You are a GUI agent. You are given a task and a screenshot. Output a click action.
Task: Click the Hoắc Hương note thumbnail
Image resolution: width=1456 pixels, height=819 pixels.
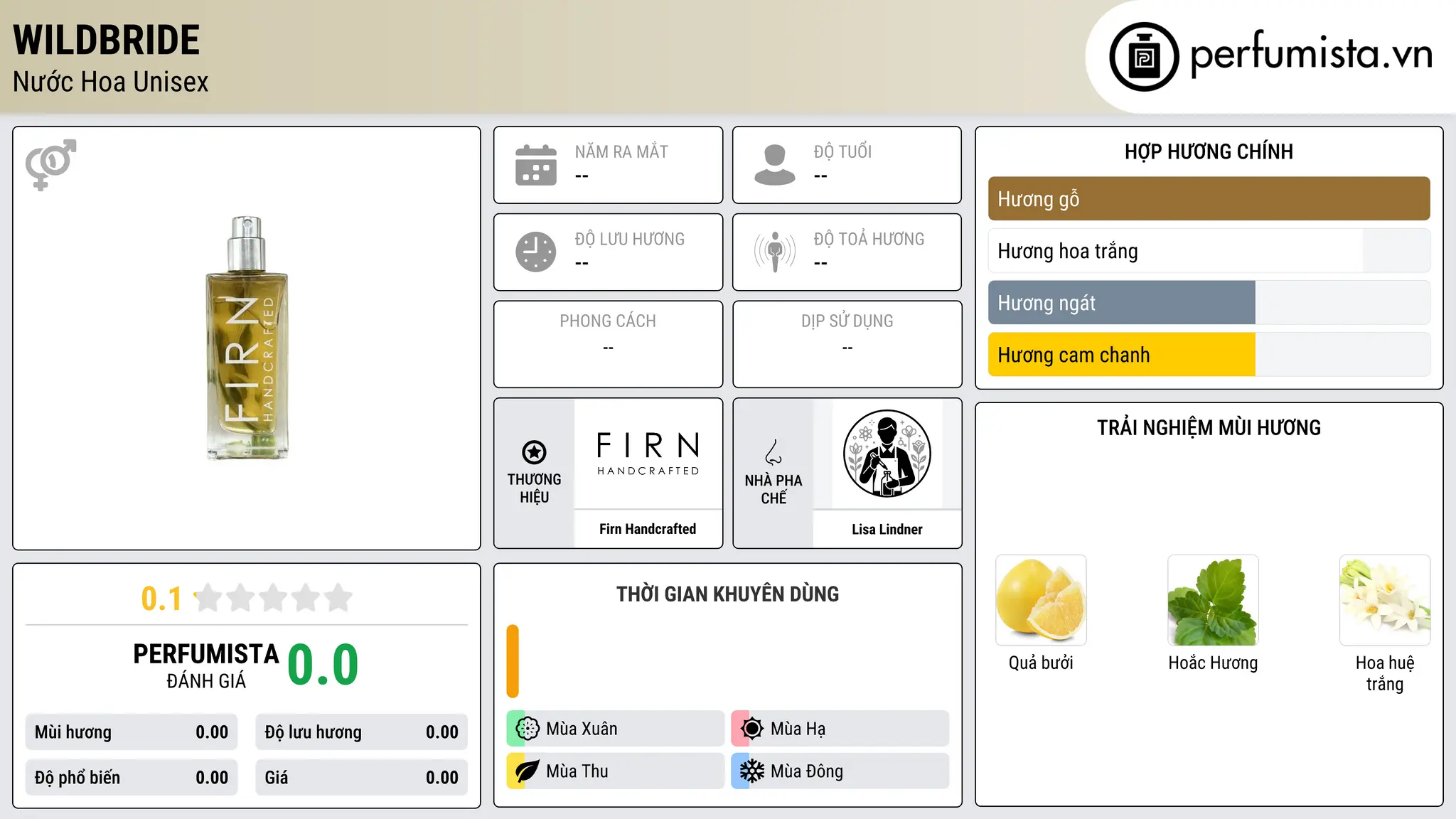point(1213,600)
